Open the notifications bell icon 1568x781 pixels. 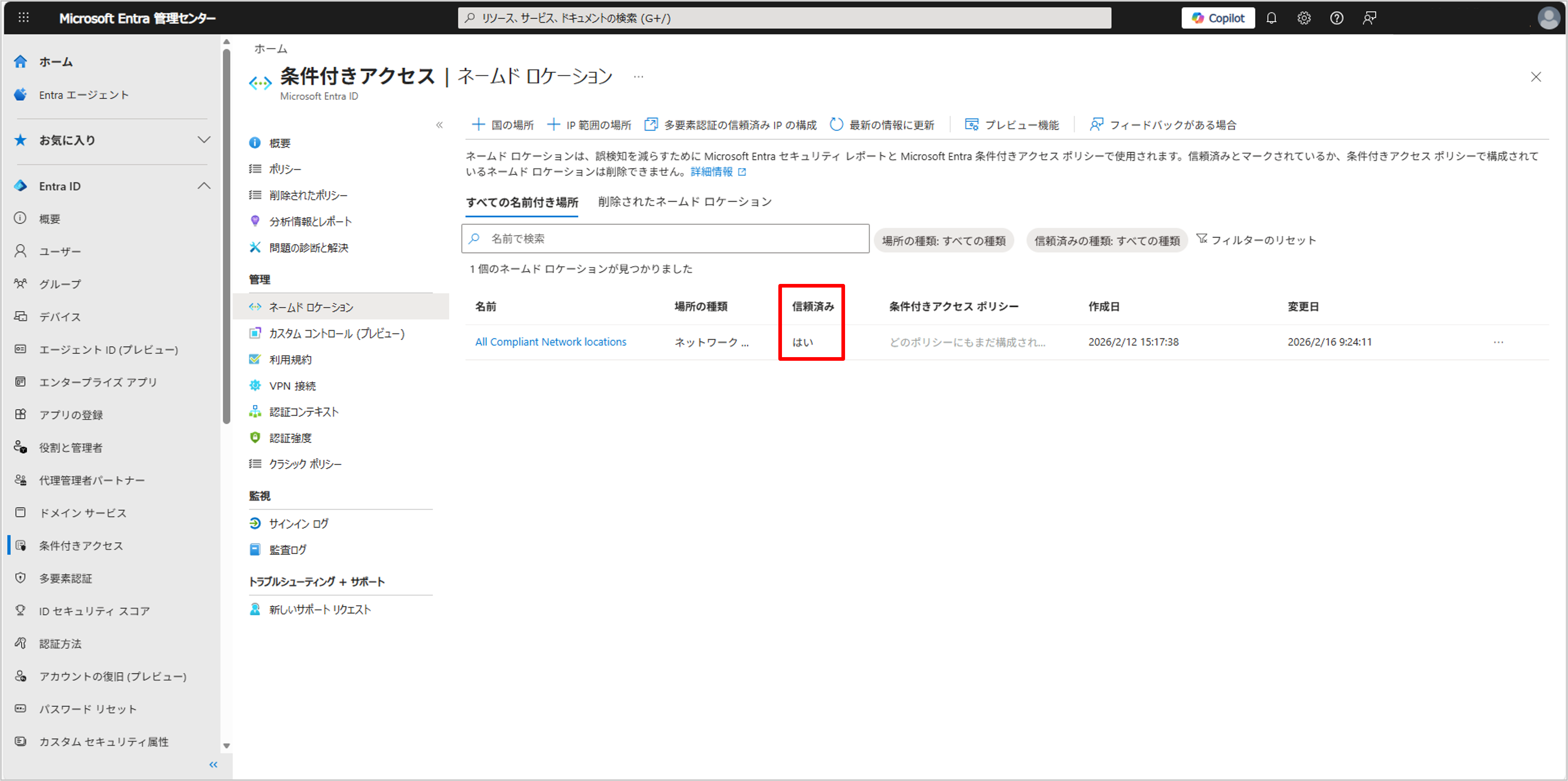click(x=1271, y=18)
